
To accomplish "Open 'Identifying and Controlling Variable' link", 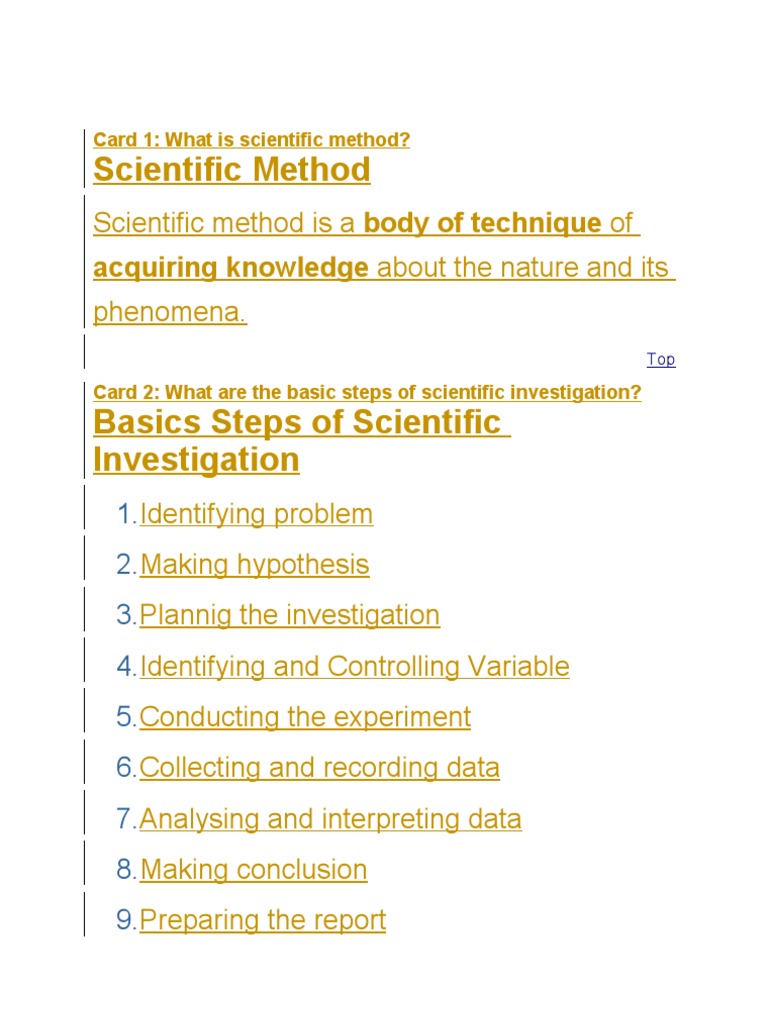I will click(354, 666).
